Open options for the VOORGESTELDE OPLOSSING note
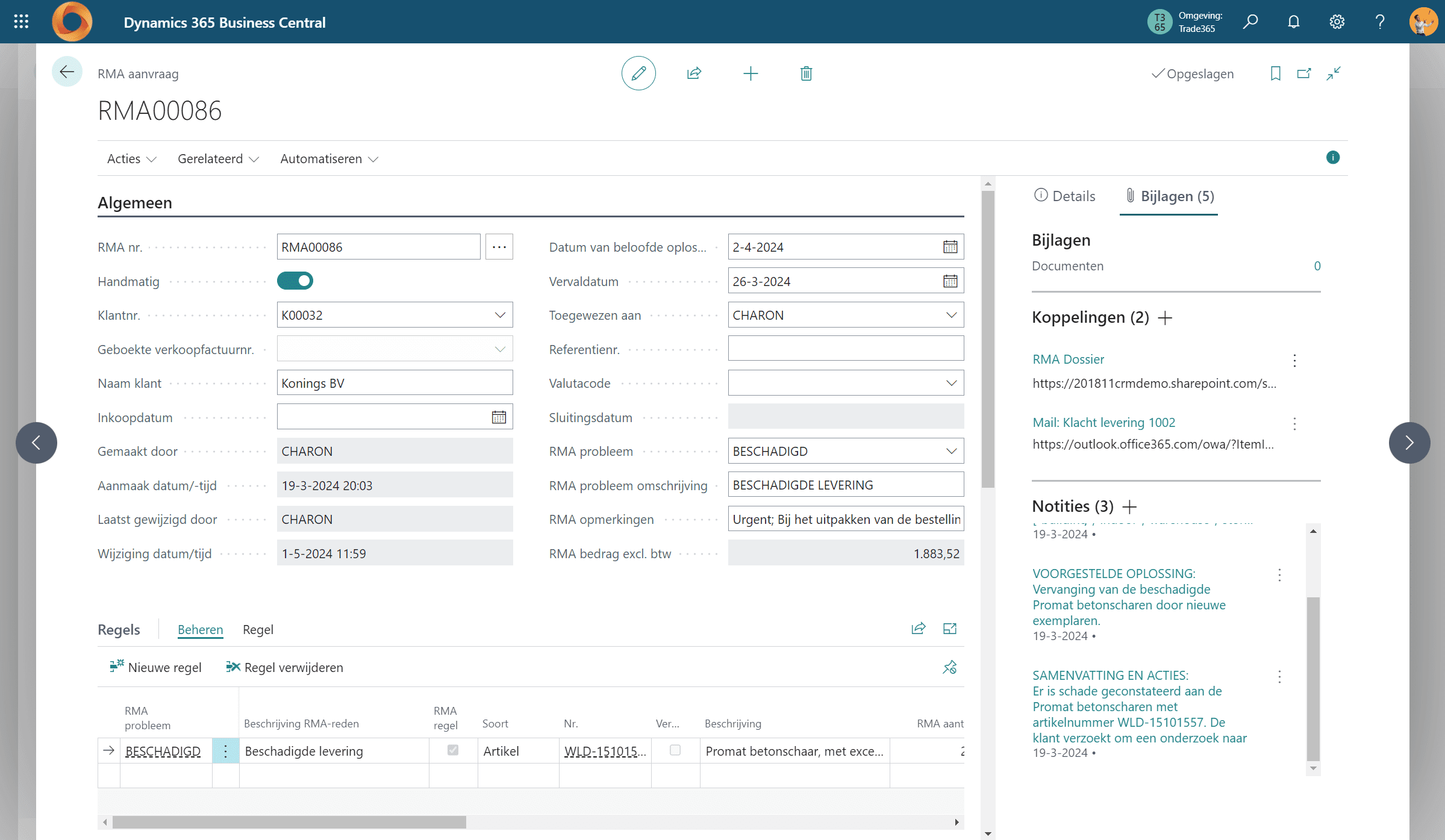The height and width of the screenshot is (840, 1445). 1279,575
